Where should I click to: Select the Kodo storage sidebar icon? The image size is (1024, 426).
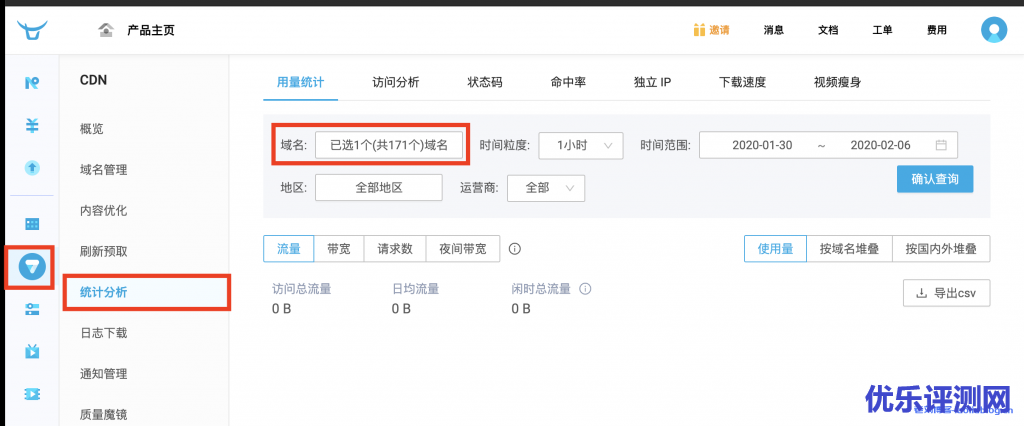tap(32, 82)
